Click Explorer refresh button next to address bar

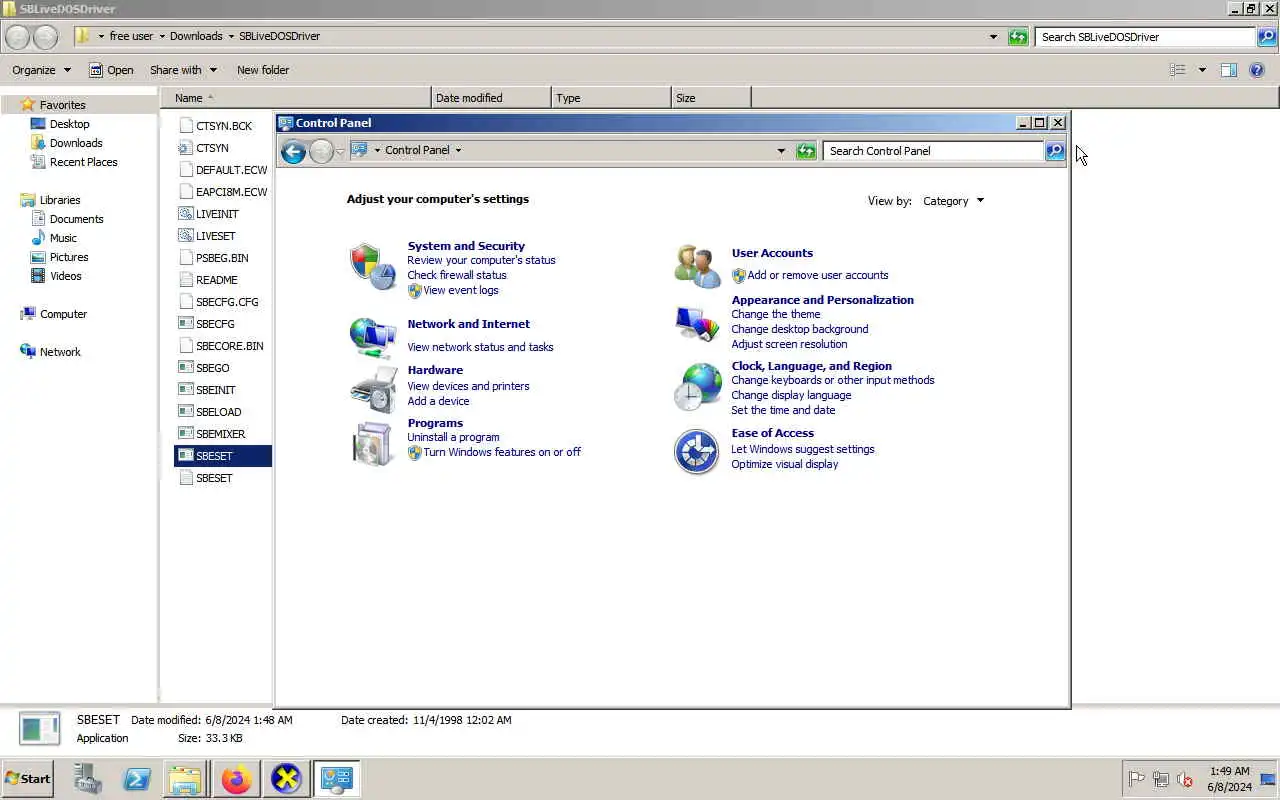pos(1018,37)
